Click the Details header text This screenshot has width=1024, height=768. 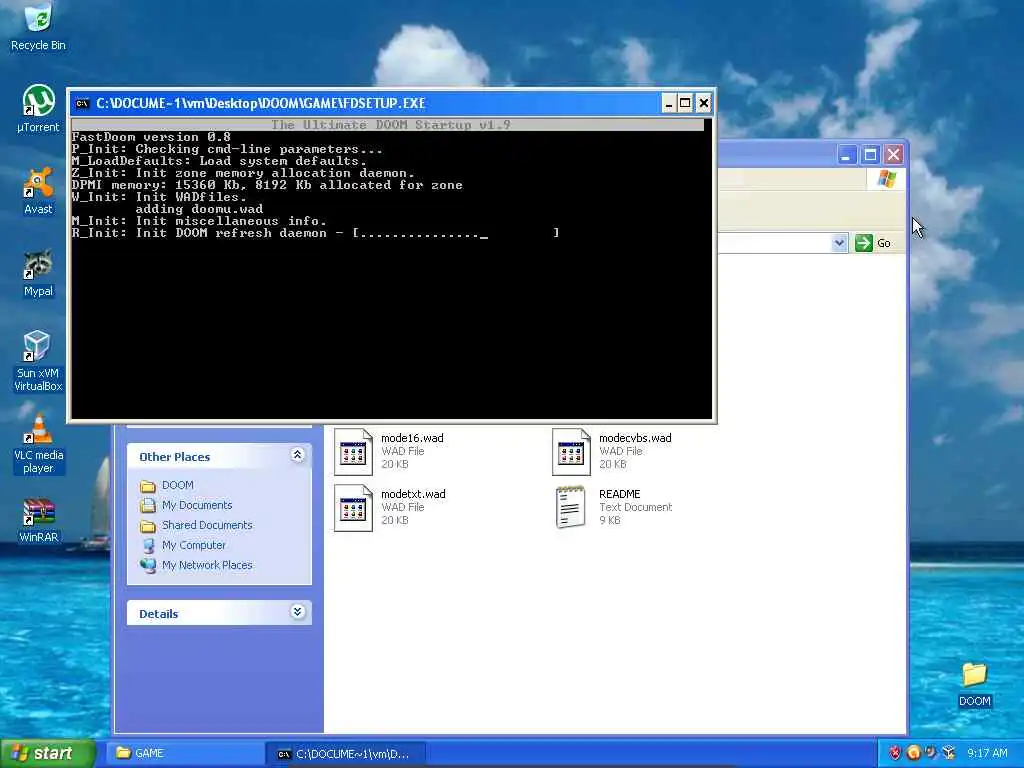pyautogui.click(x=159, y=614)
